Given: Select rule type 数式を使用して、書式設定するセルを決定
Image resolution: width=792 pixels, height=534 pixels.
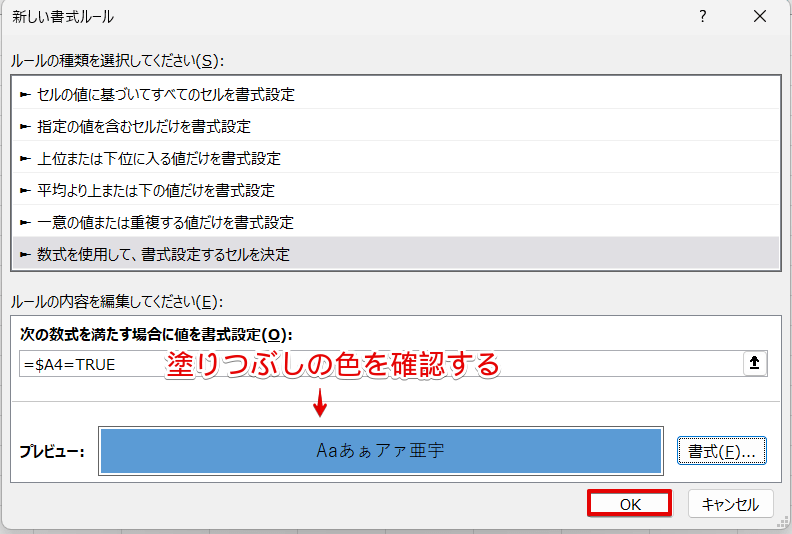Looking at the screenshot, I should 395,254.
